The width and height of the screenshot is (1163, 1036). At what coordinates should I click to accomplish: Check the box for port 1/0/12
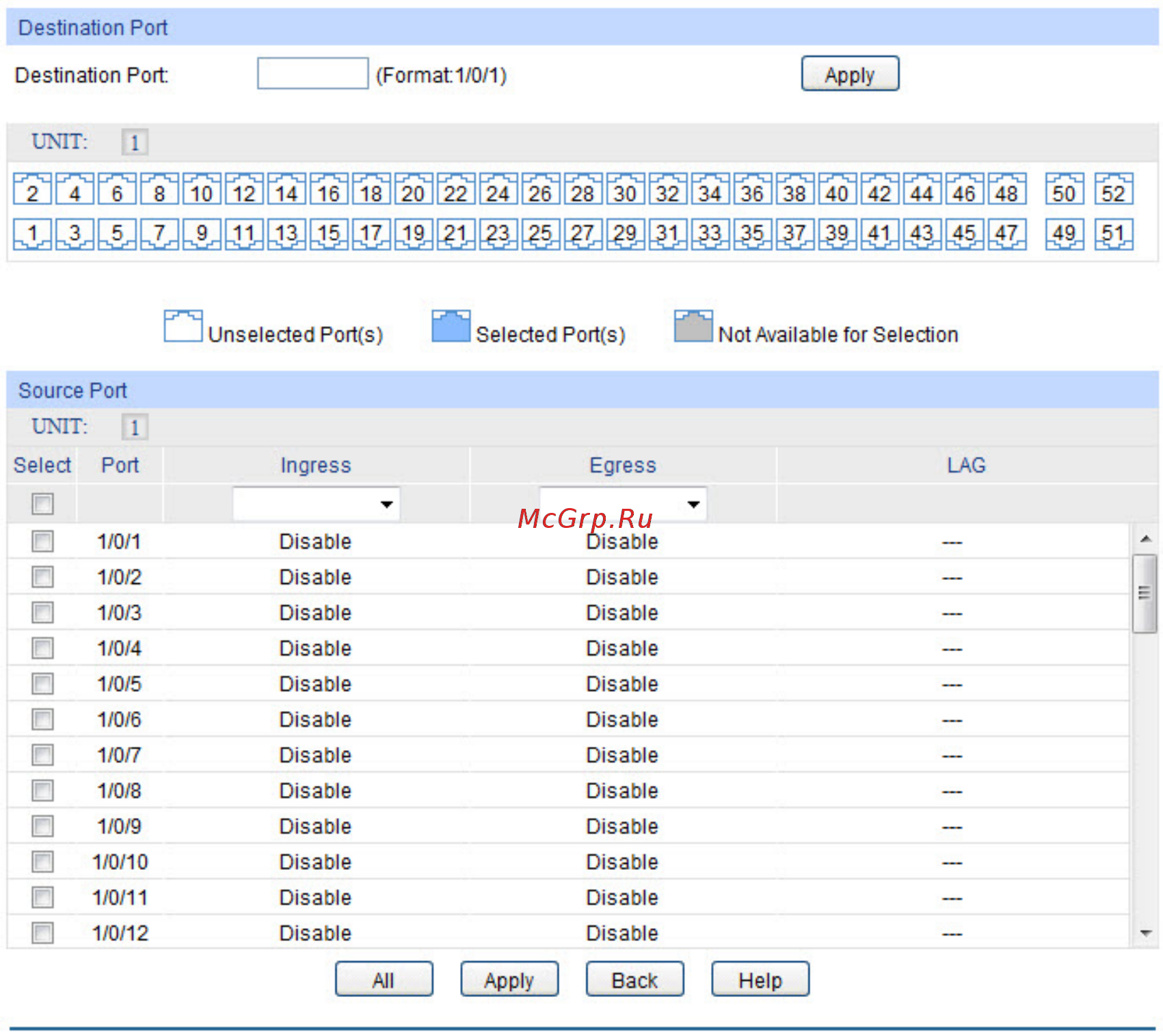click(42, 932)
